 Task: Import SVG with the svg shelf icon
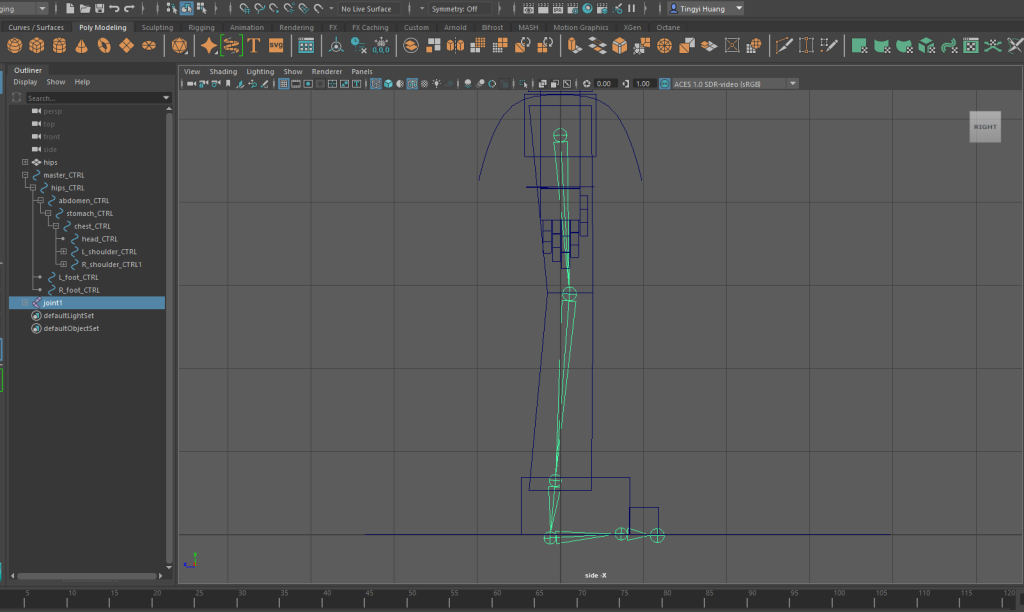[276, 46]
